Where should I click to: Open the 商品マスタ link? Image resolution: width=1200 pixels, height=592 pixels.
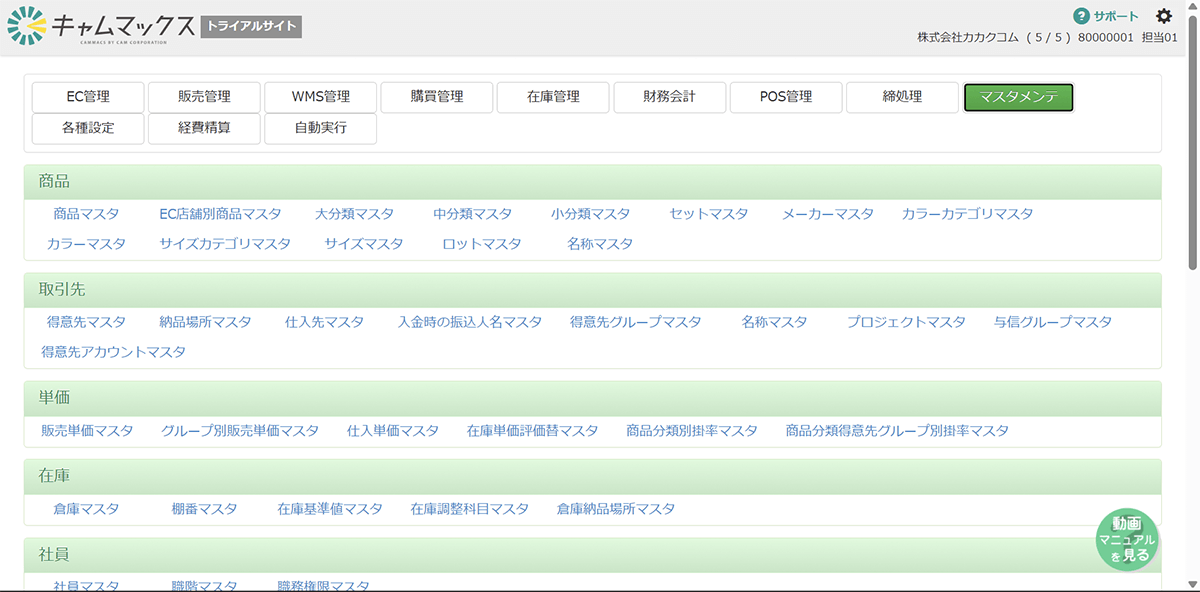pos(86,214)
